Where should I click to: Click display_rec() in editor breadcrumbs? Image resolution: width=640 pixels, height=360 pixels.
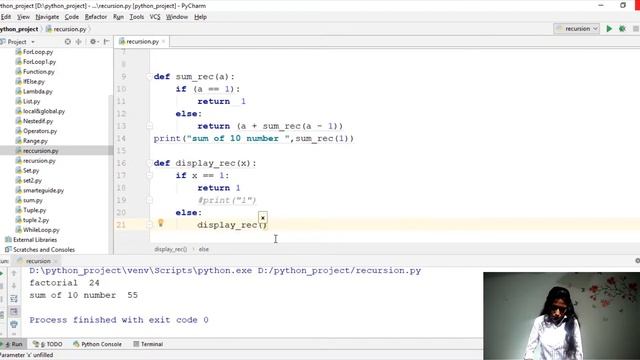[171, 249]
